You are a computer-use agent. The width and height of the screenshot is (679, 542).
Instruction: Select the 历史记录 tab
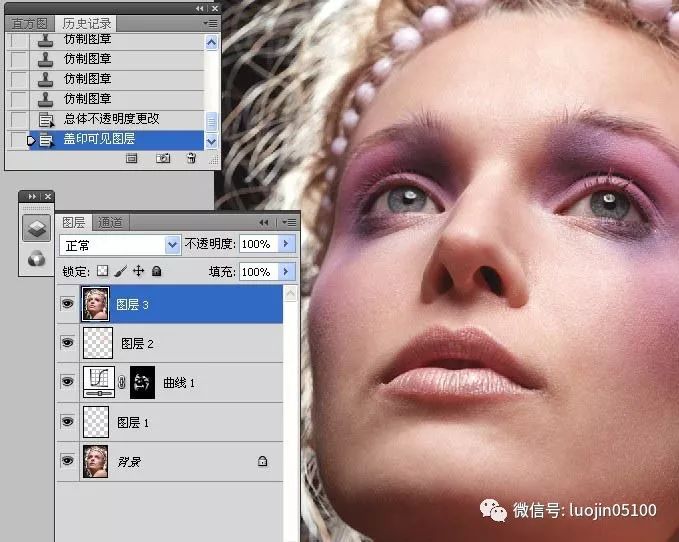87,23
